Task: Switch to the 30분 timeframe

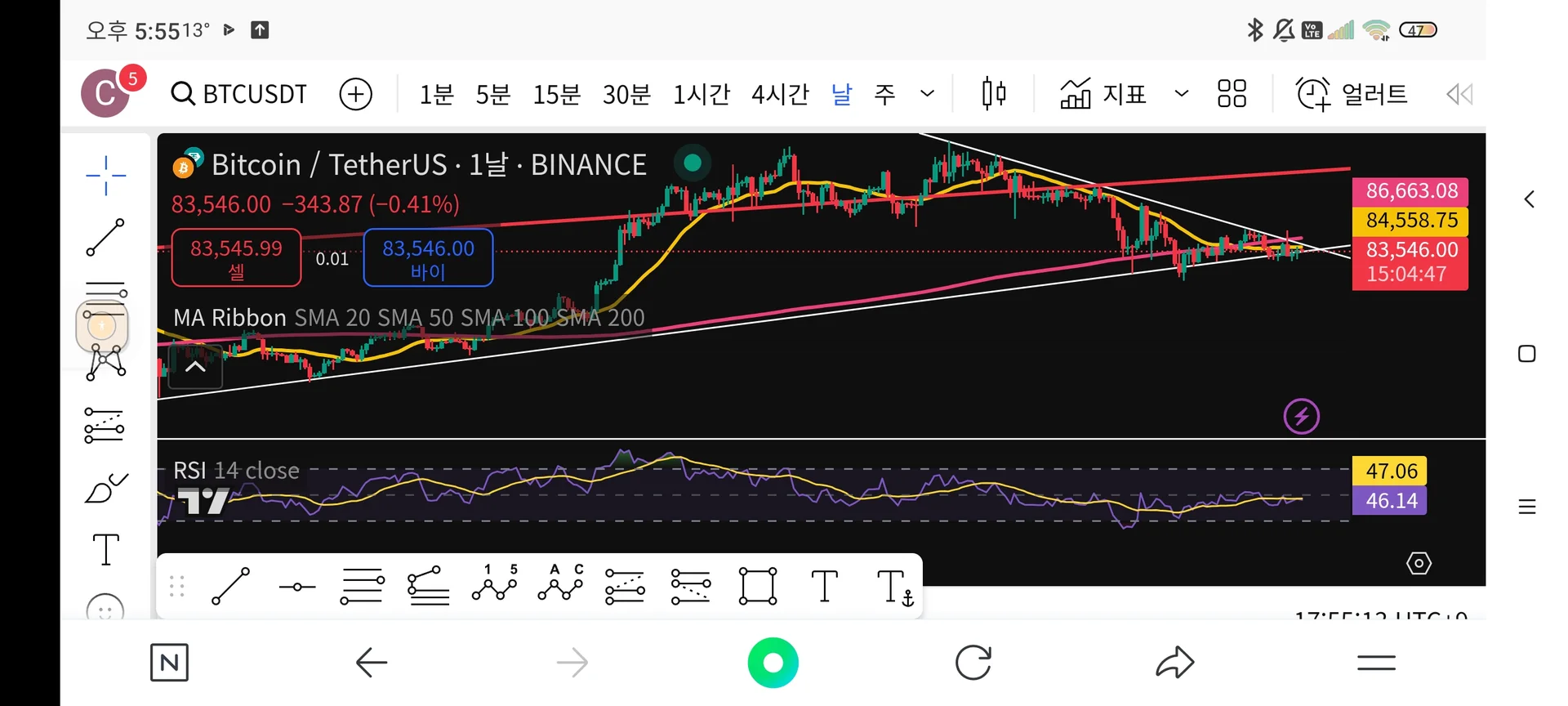Action: (x=626, y=94)
